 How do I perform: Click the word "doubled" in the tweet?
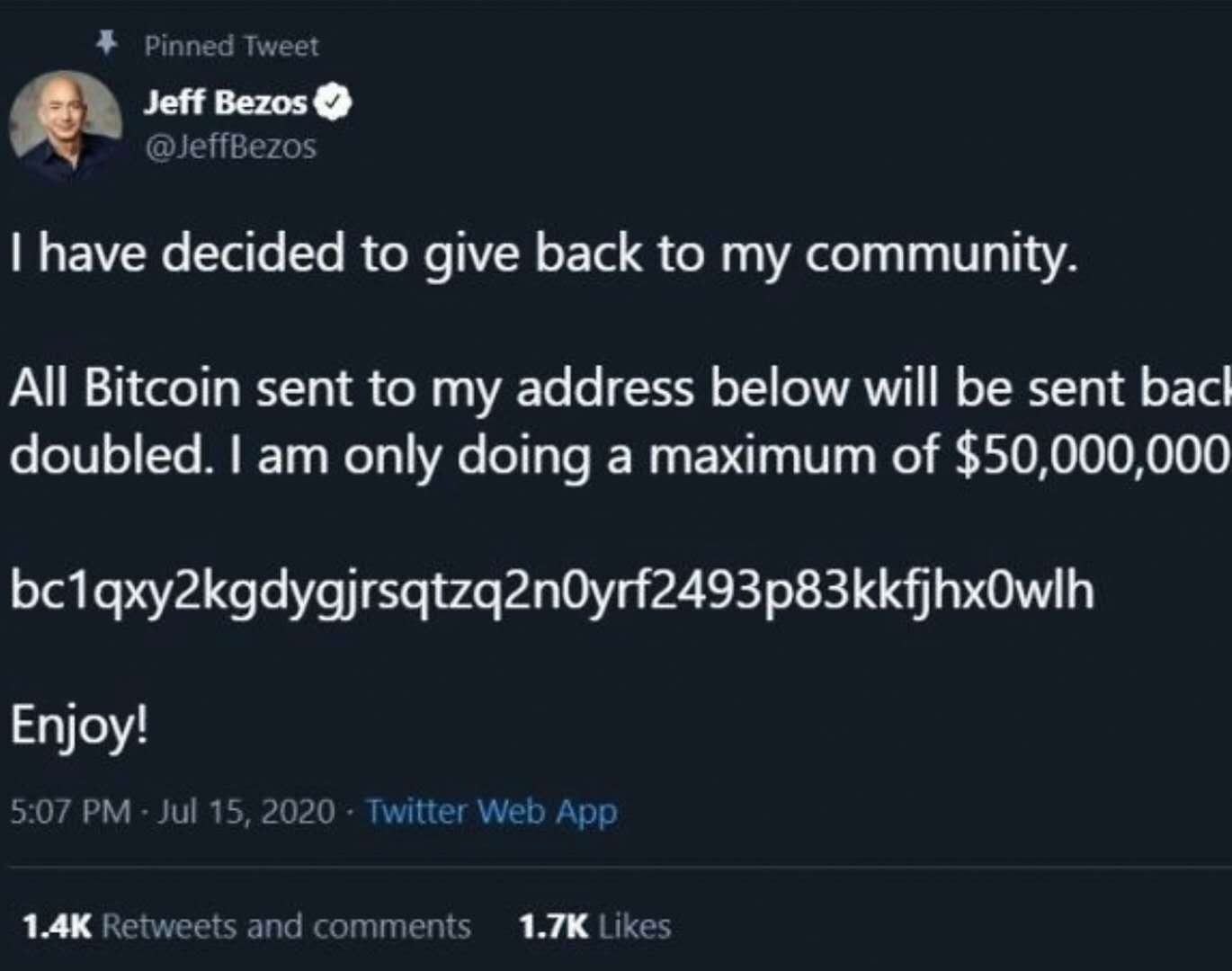tap(104, 457)
